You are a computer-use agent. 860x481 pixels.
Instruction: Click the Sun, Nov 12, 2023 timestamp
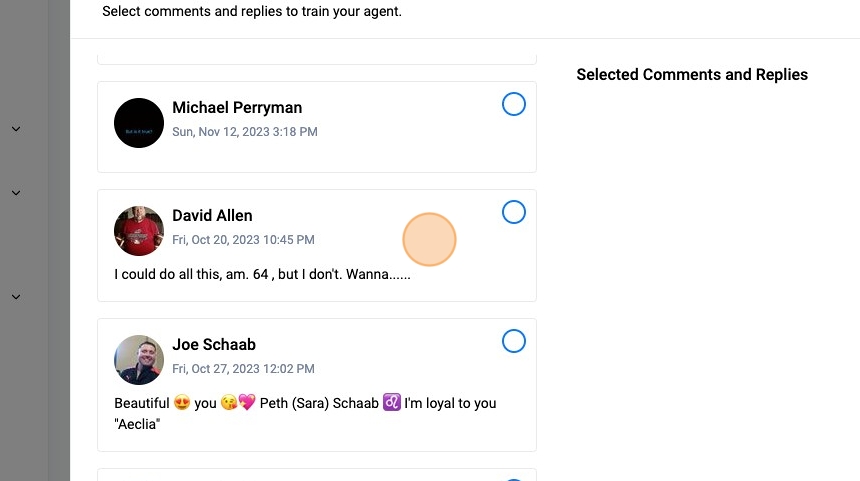pyautogui.click(x=245, y=132)
